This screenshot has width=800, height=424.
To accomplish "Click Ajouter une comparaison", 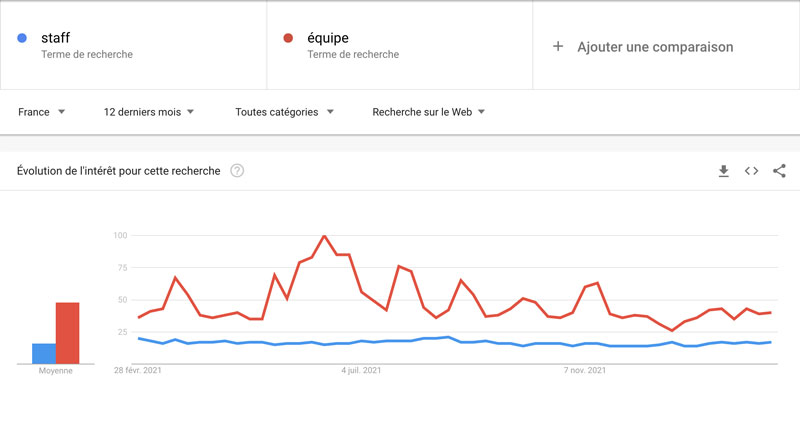I will (x=655, y=47).
